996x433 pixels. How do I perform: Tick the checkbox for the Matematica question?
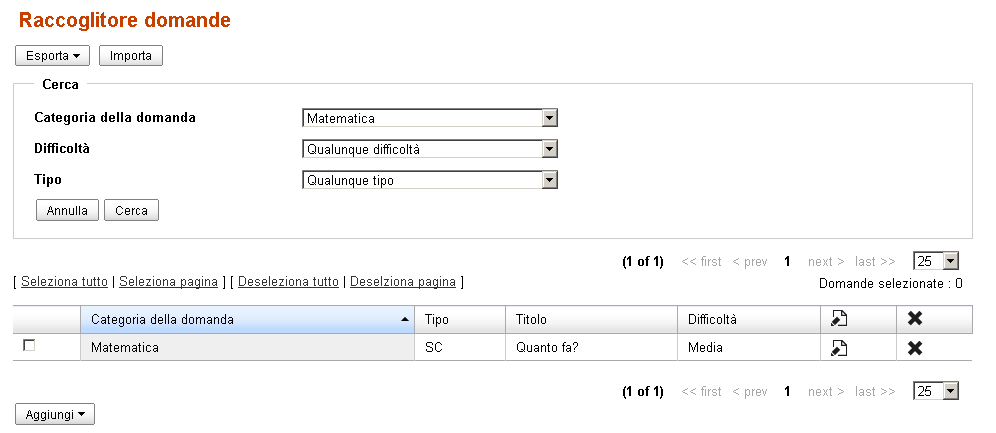pos(29,345)
